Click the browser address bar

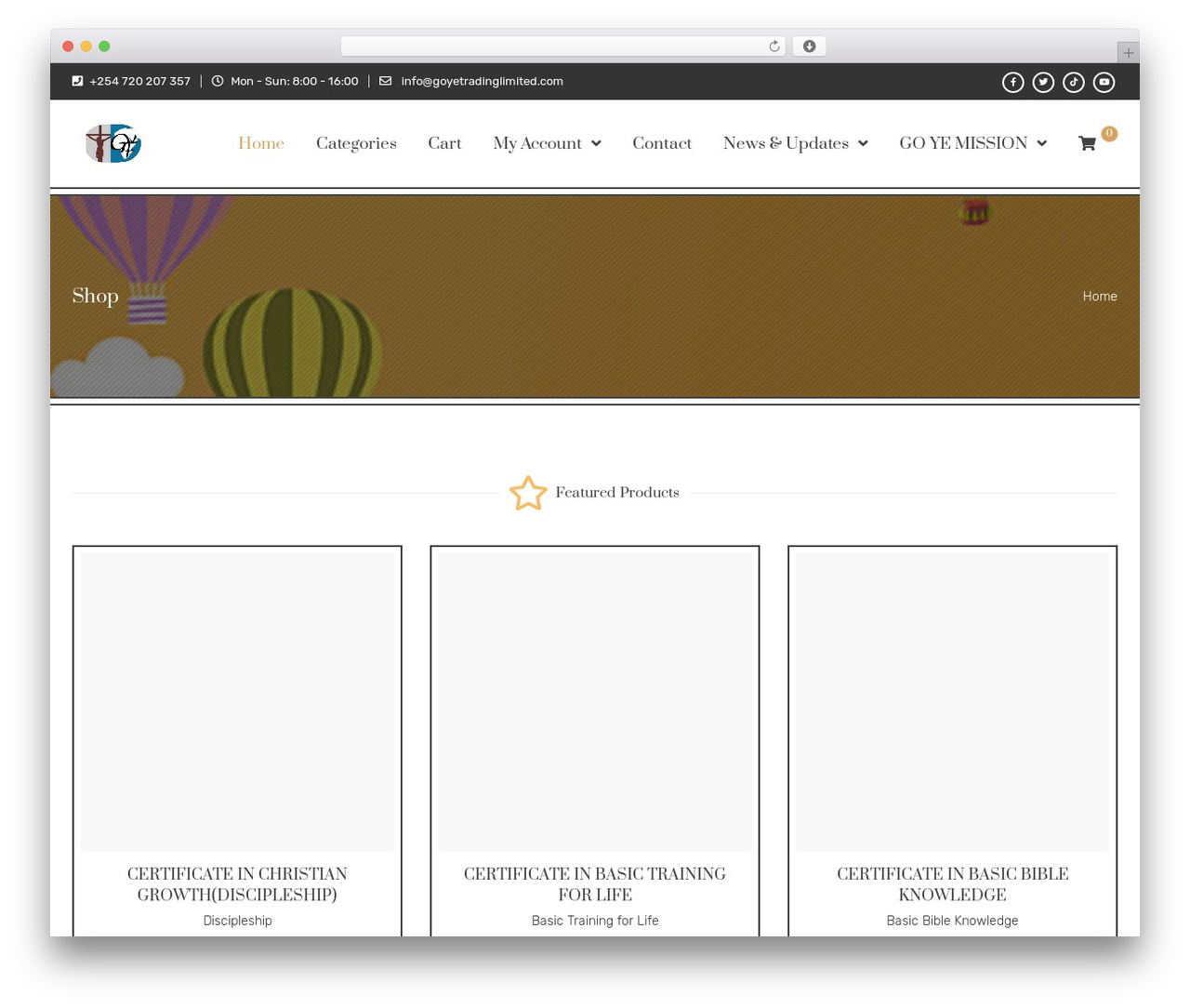563,46
